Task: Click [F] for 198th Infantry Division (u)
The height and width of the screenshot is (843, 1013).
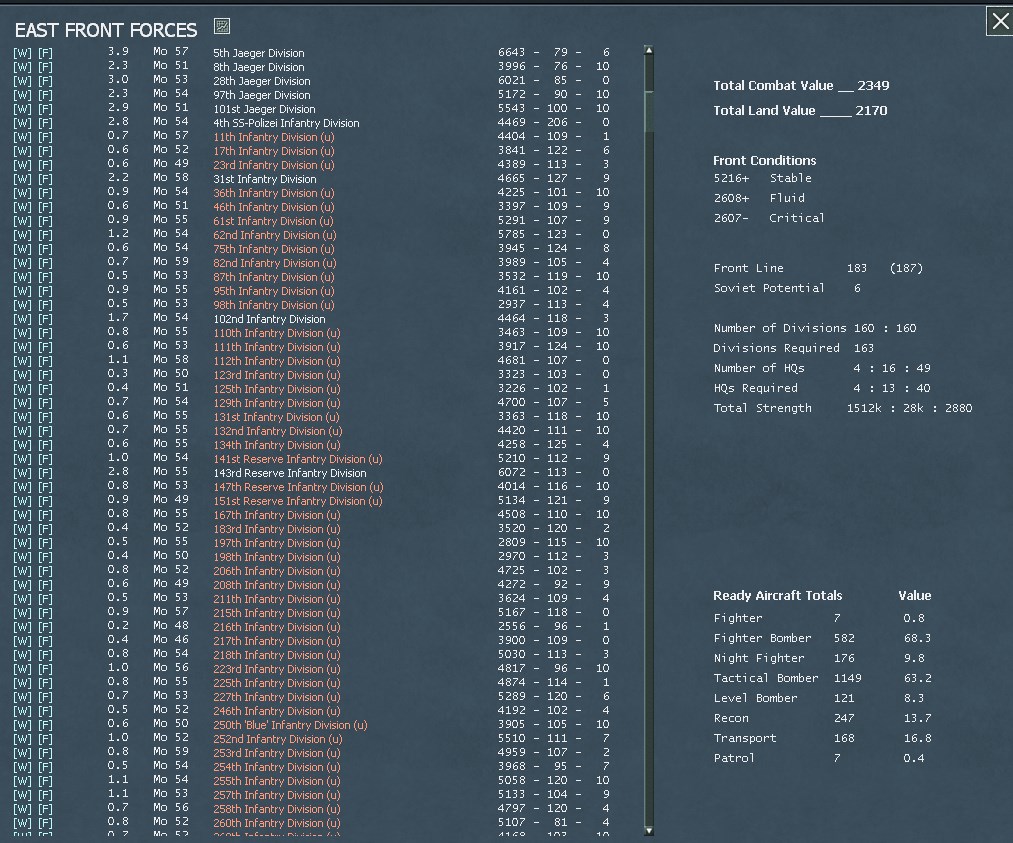Action: click(x=45, y=557)
